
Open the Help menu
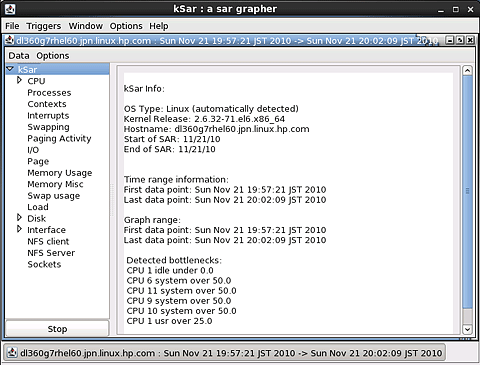pyautogui.click(x=159, y=26)
